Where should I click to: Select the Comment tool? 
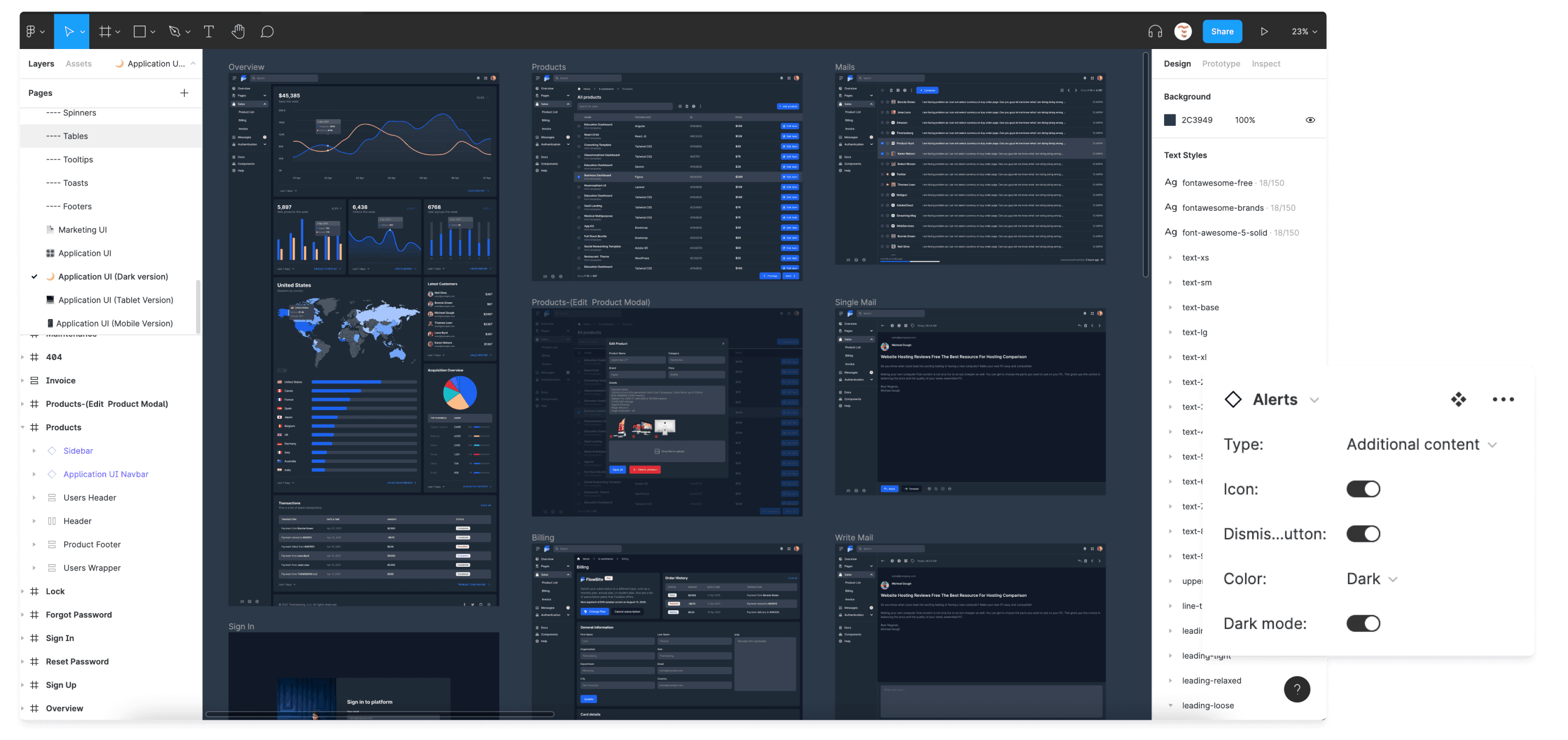coord(267,31)
